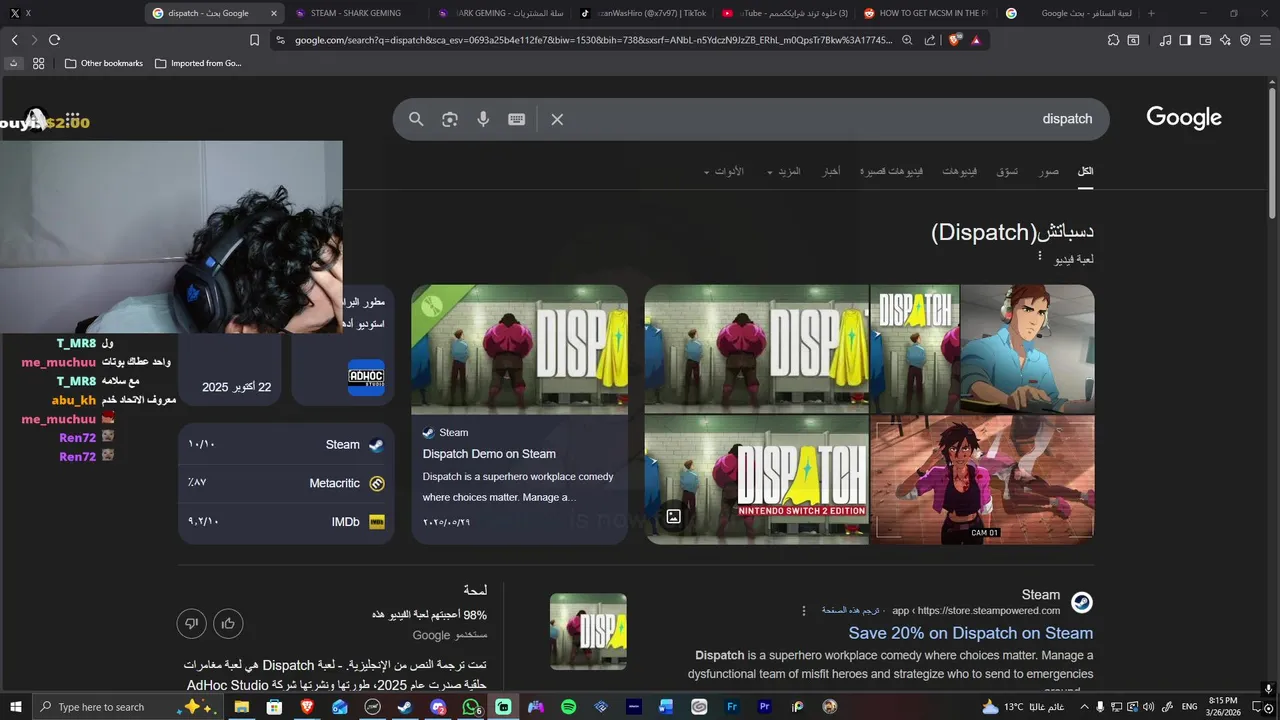Screen dimensions: 1280x720
Task: Select the صور (Images) search filter
Action: [x=1048, y=172]
